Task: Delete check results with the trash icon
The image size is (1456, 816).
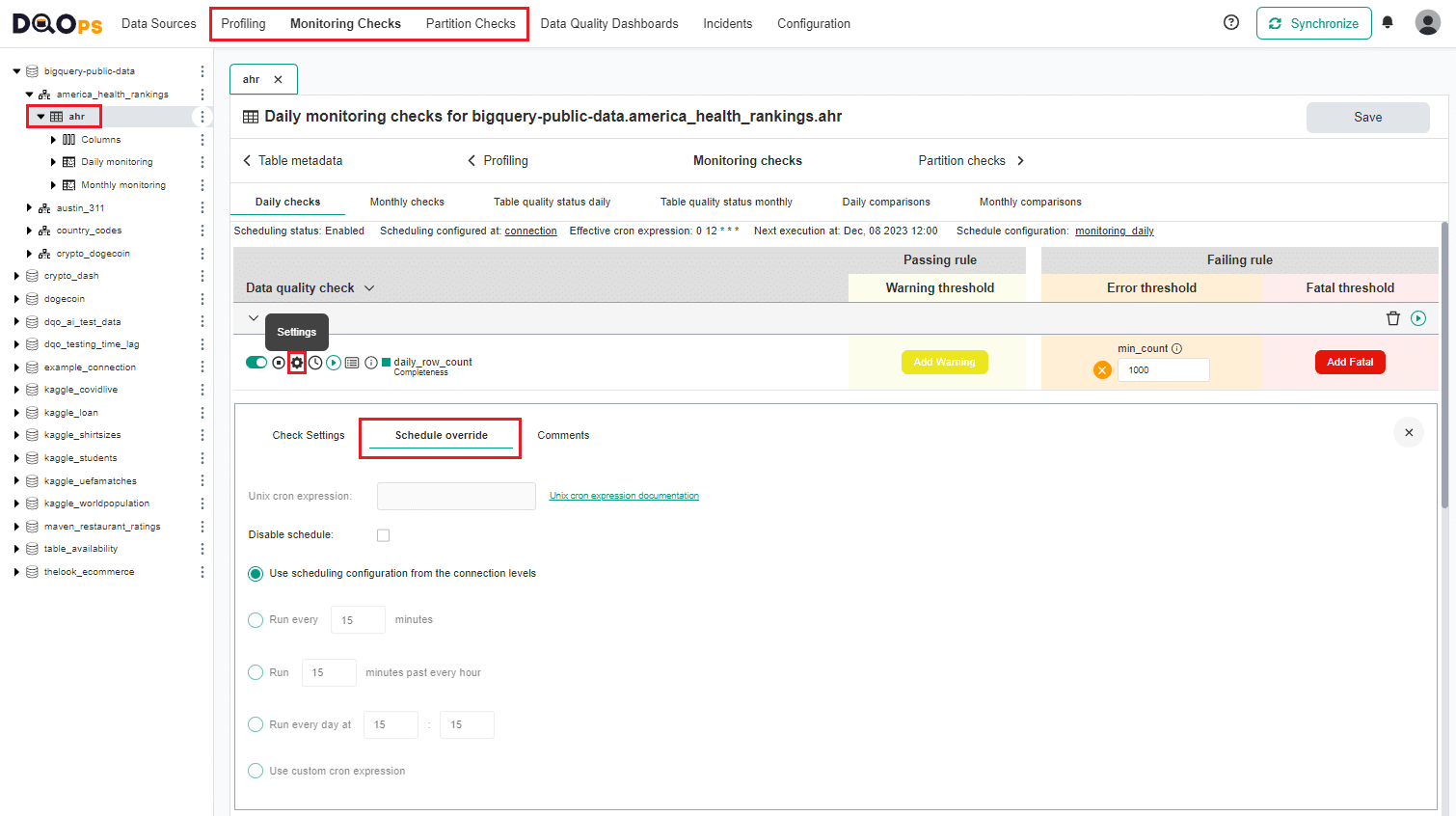Action: (1392, 318)
